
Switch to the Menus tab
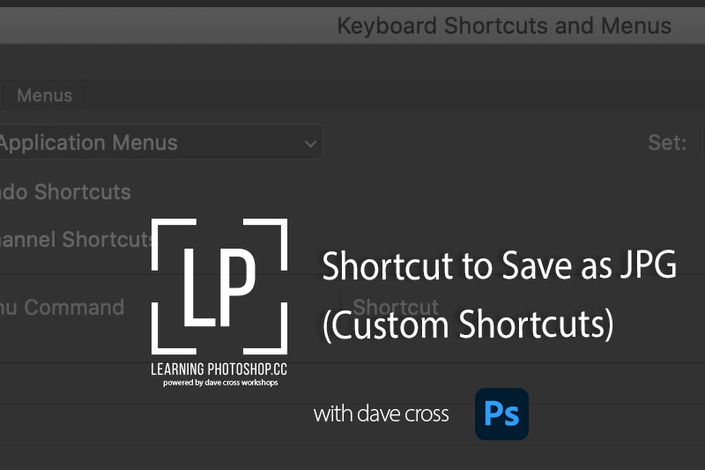(45, 95)
